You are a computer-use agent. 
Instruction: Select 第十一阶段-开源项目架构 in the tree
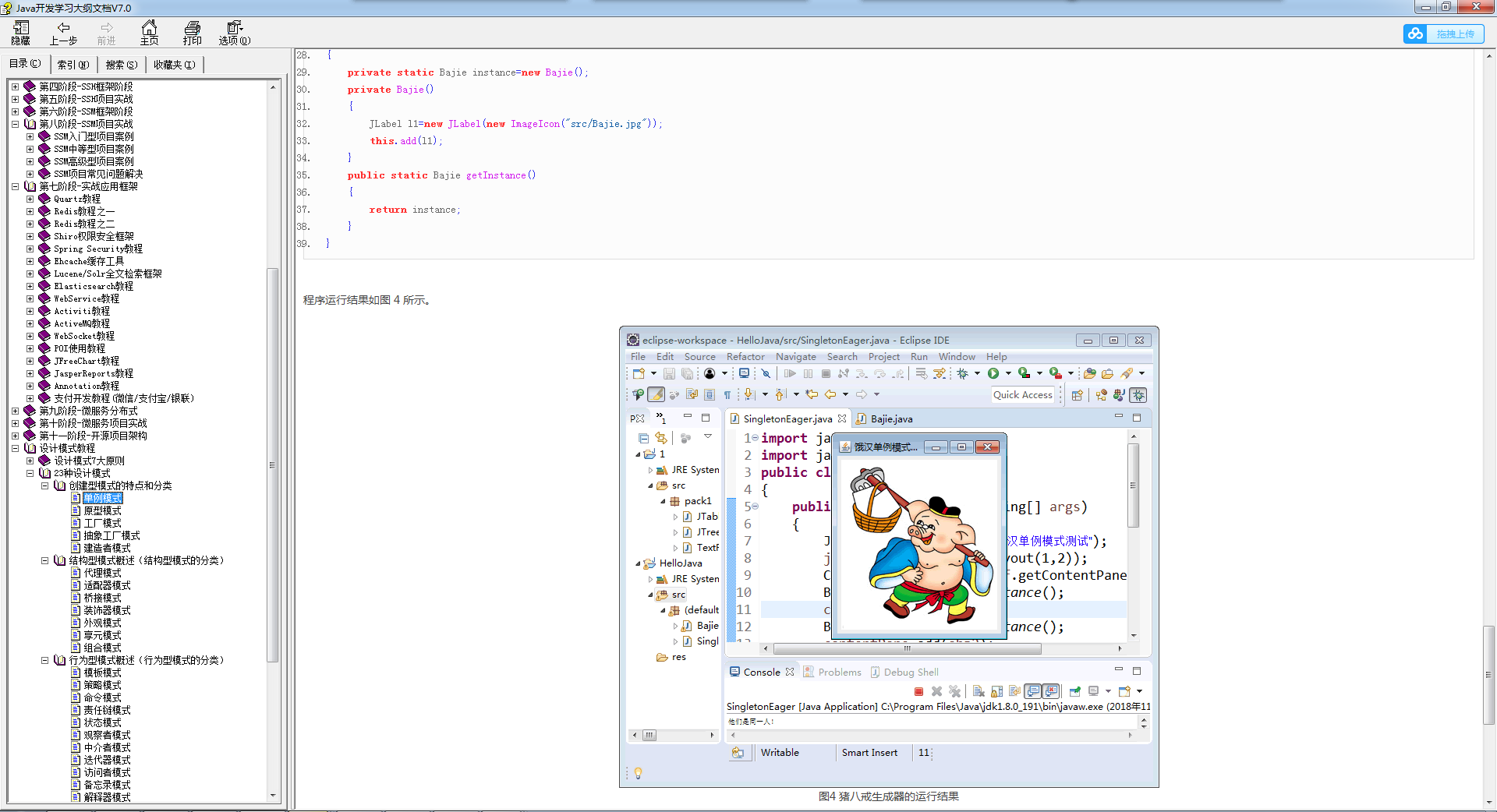[93, 436]
